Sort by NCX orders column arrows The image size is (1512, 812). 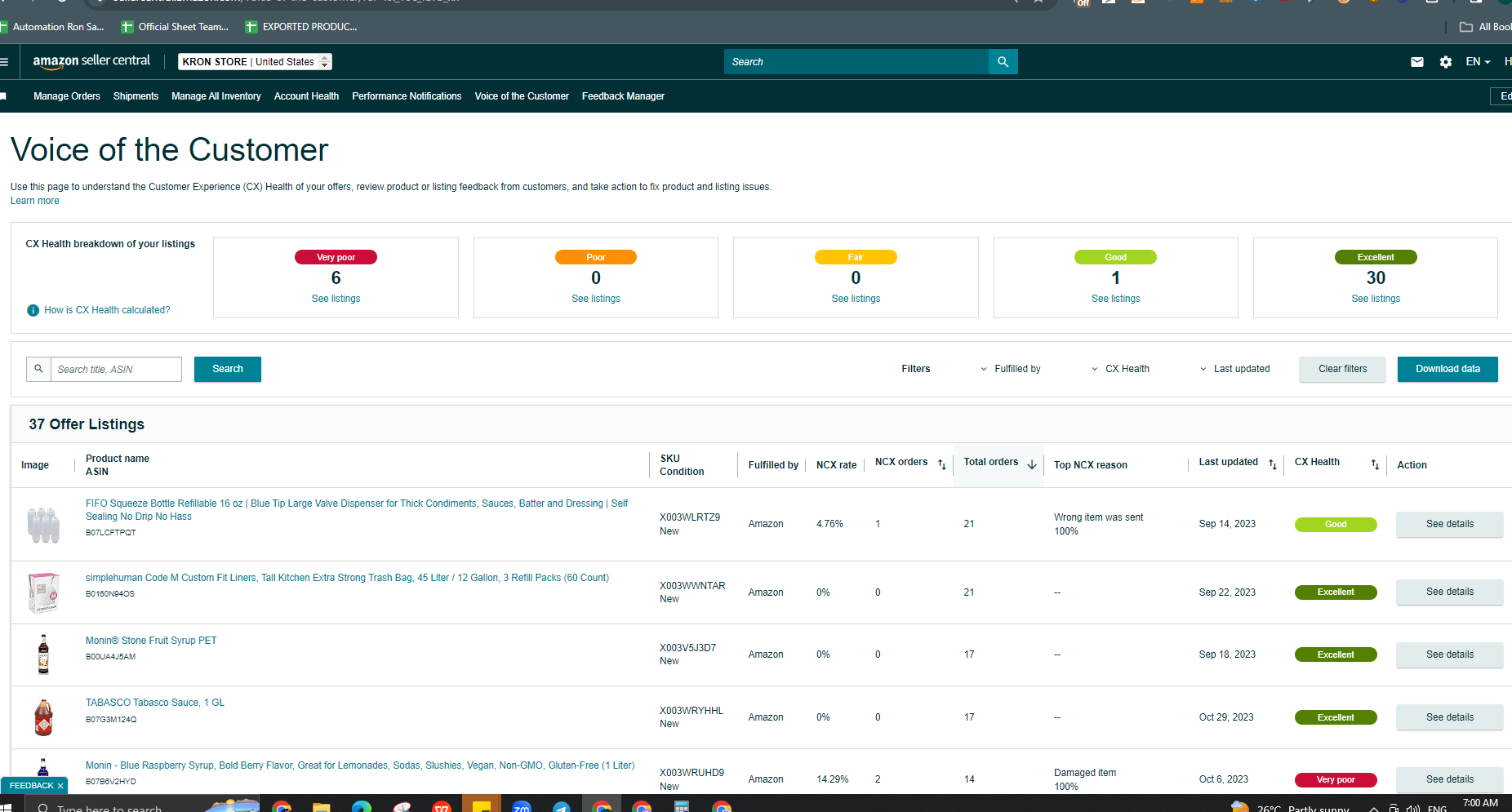pos(941,464)
